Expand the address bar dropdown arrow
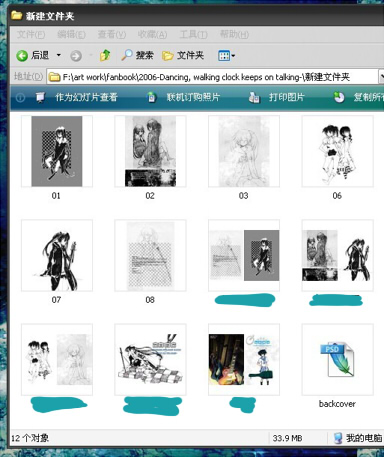Viewport: 384px width, 457px height. click(381, 77)
